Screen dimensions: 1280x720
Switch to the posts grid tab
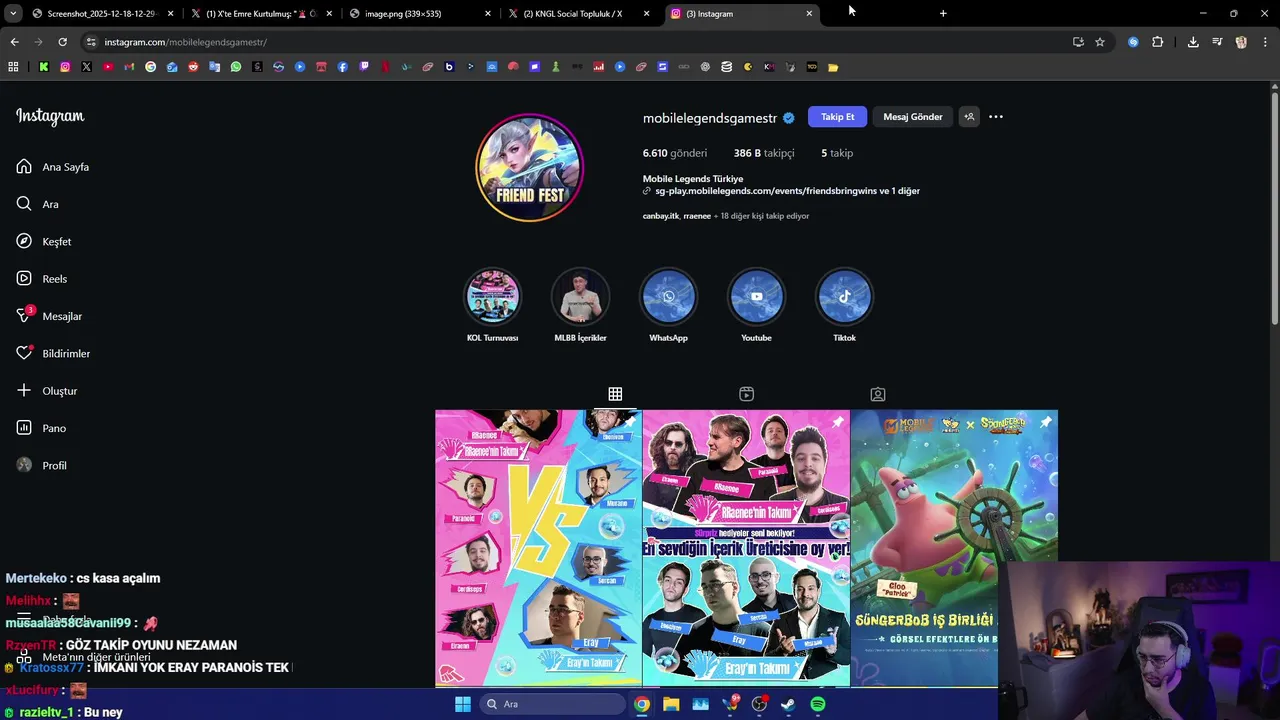(x=615, y=394)
